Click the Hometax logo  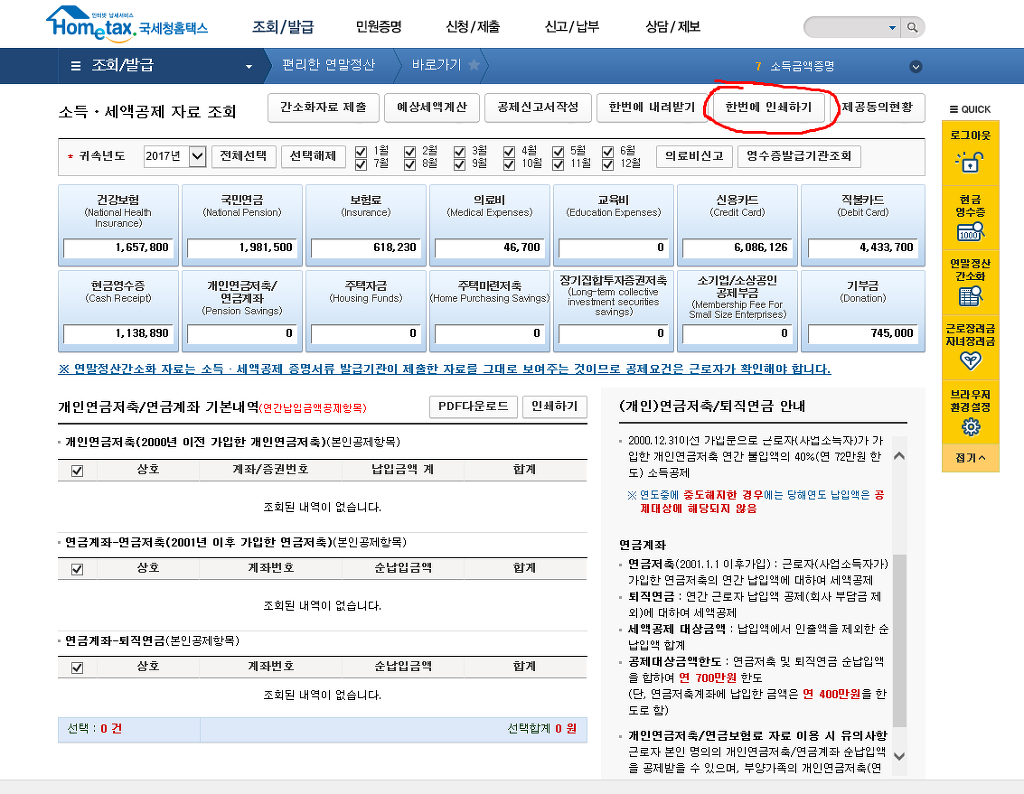(x=126, y=24)
